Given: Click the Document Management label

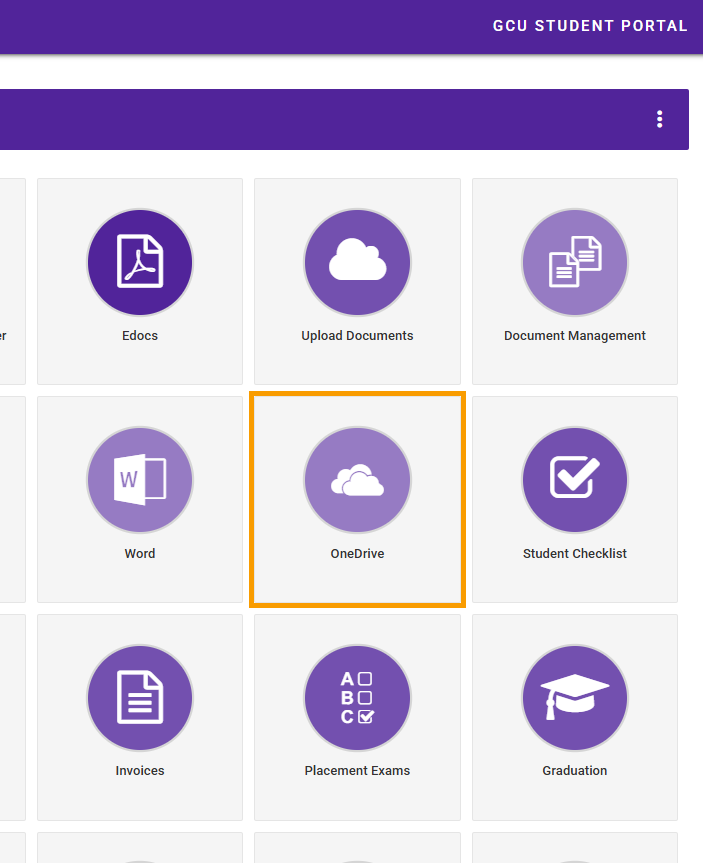Looking at the screenshot, I should coord(575,336).
